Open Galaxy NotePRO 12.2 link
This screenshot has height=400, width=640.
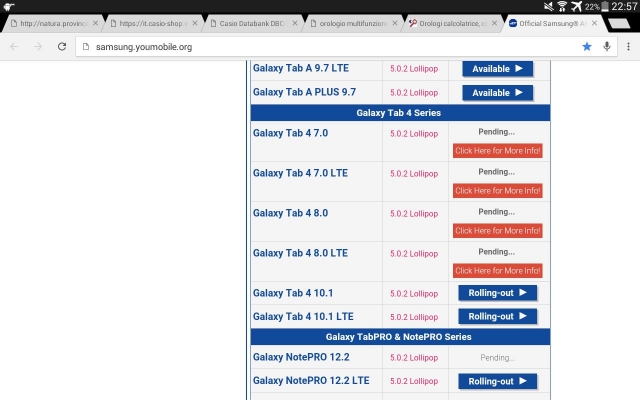301,357
